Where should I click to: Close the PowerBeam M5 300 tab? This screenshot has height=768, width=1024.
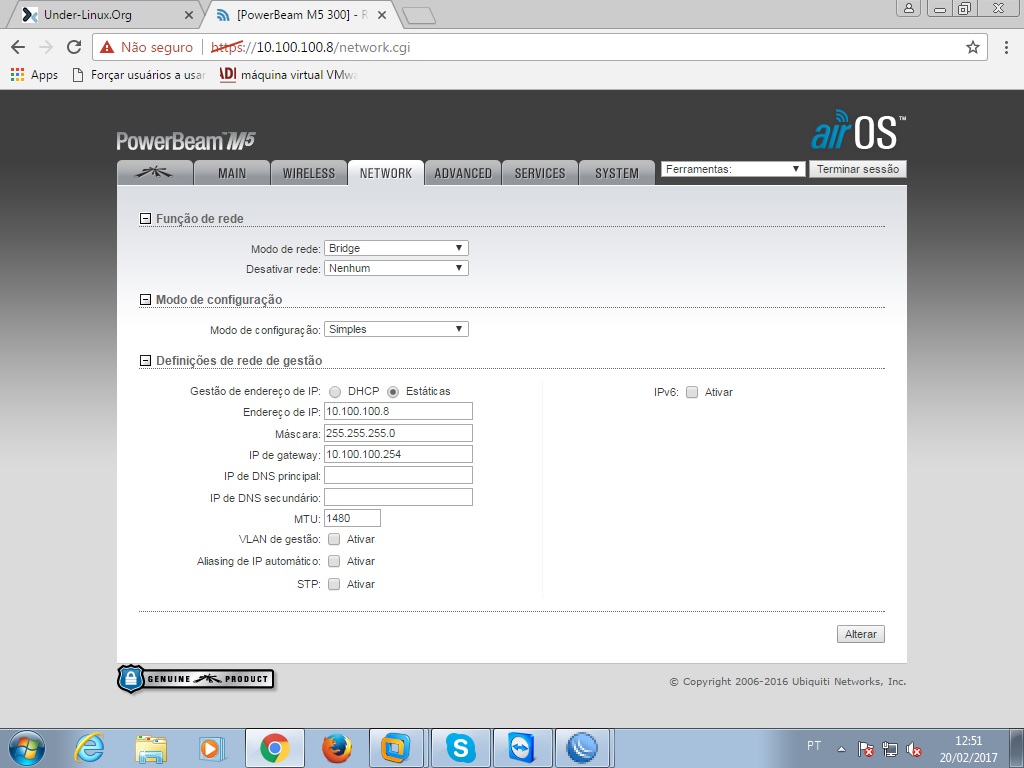click(382, 15)
